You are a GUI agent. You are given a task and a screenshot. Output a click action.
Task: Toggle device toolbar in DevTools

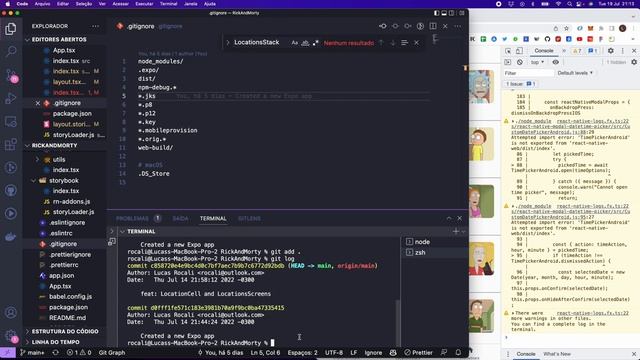coord(519,51)
